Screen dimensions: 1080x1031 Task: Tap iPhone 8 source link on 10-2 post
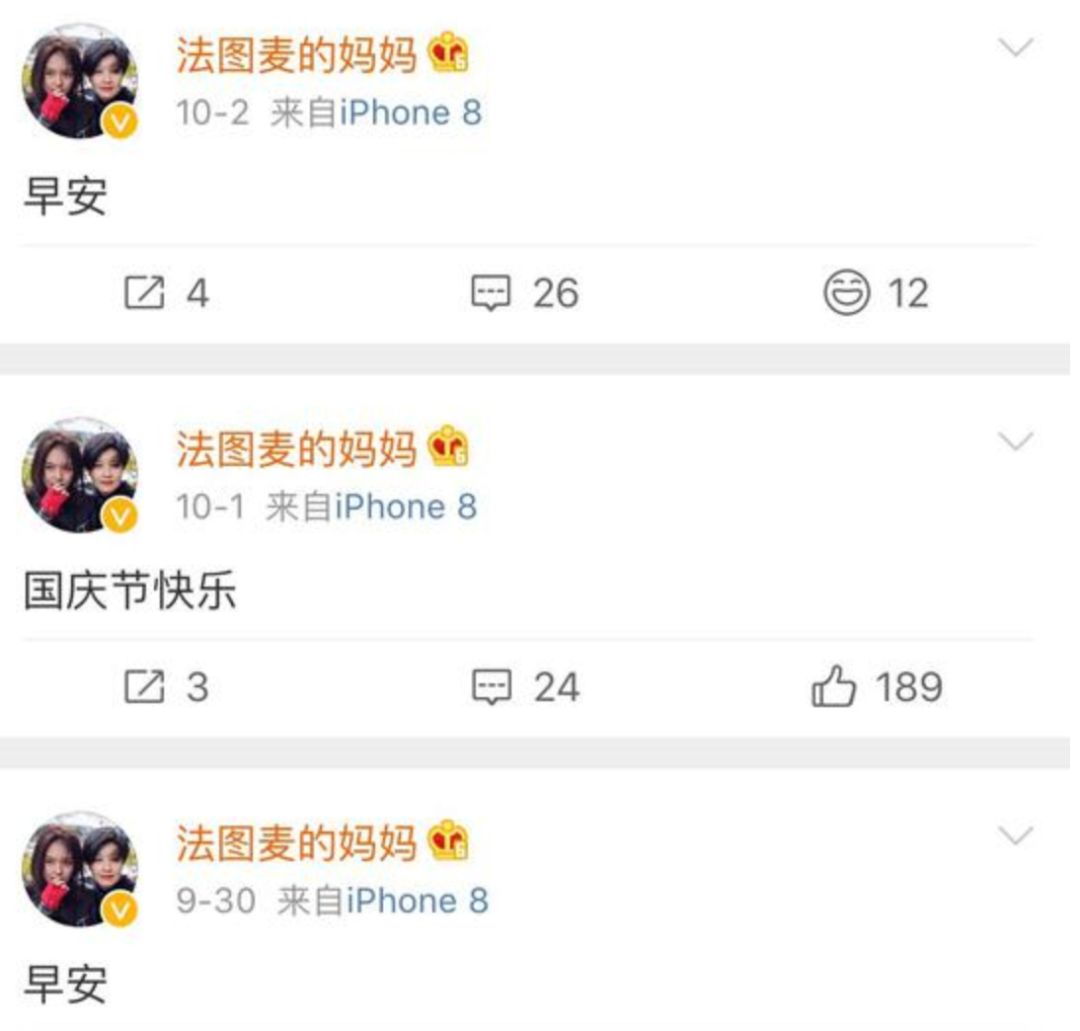(x=411, y=112)
